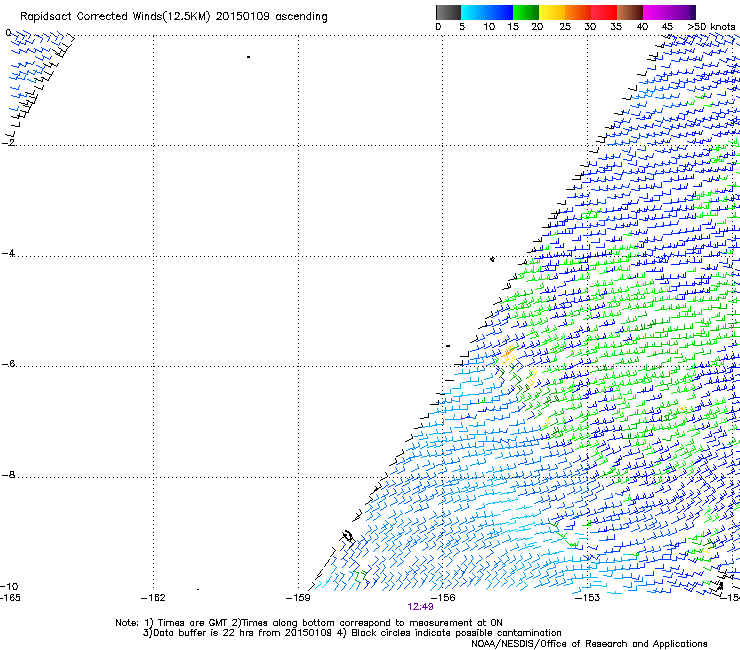Click the red 30-35 knots legend color
Screen dimensions: 740x650
[604, 12]
